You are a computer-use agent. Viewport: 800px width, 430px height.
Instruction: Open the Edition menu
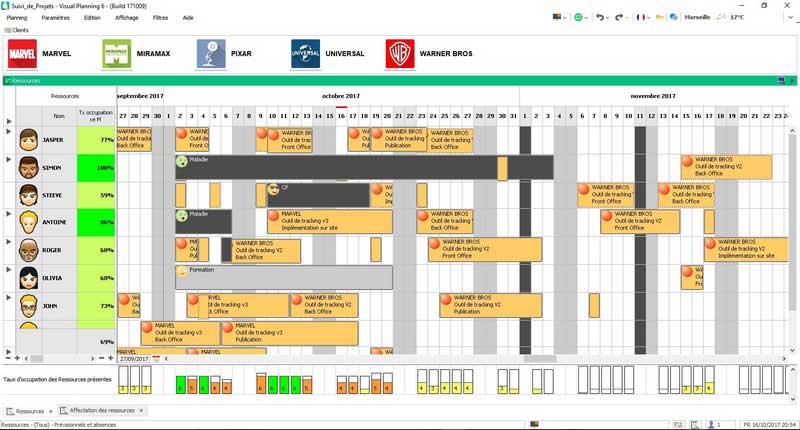click(92, 18)
